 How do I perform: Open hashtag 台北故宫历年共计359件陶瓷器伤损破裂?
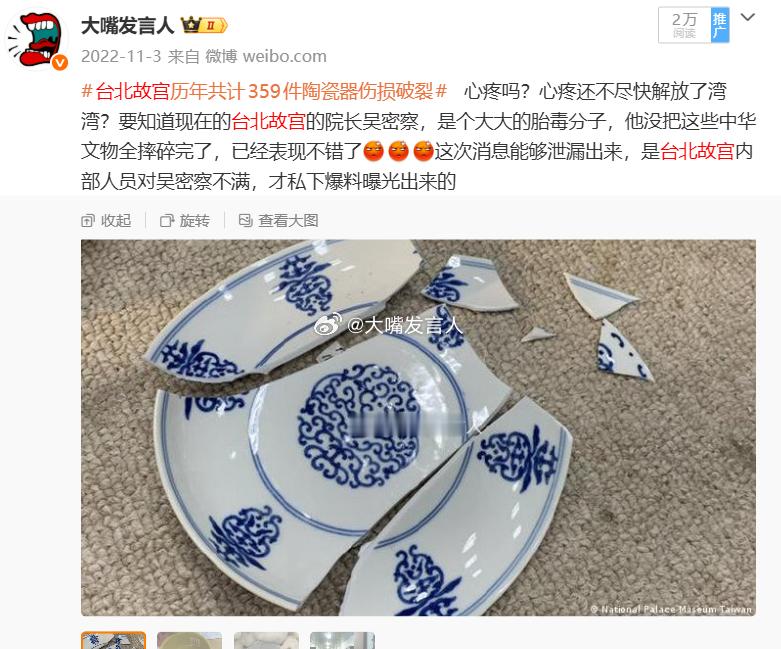coord(264,91)
